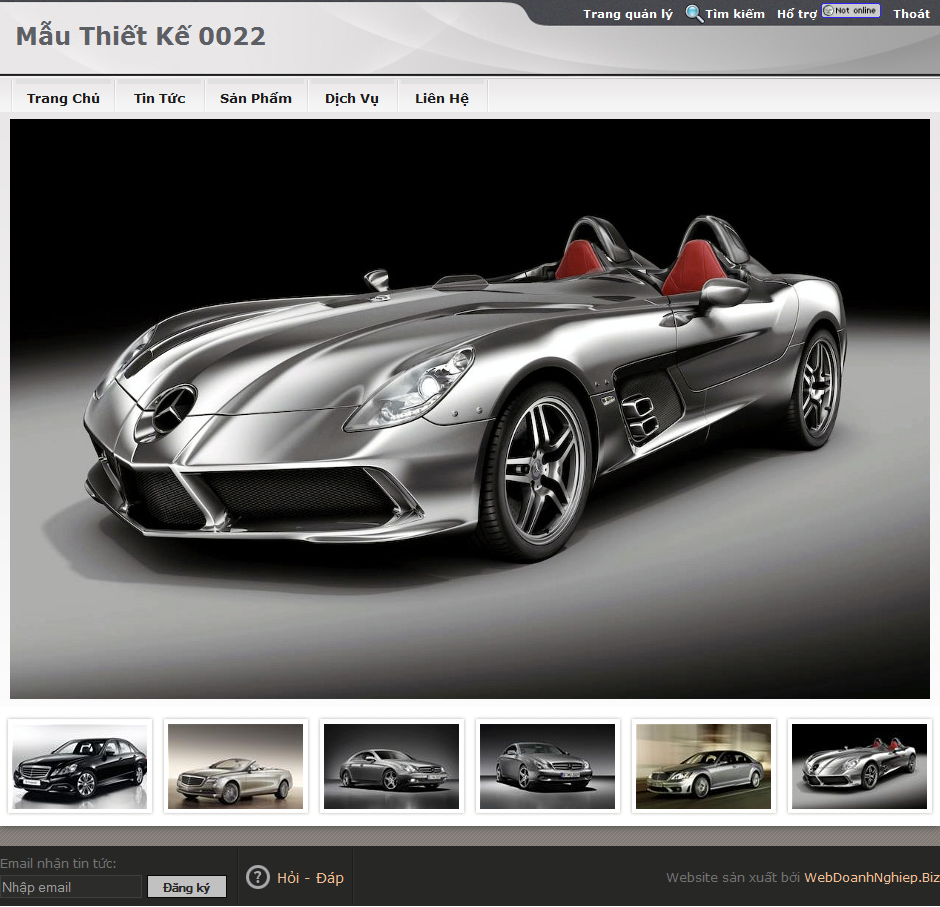The width and height of the screenshot is (940, 907).
Task: Select the silver sedan with motion-blur thumbnail
Action: [703, 766]
